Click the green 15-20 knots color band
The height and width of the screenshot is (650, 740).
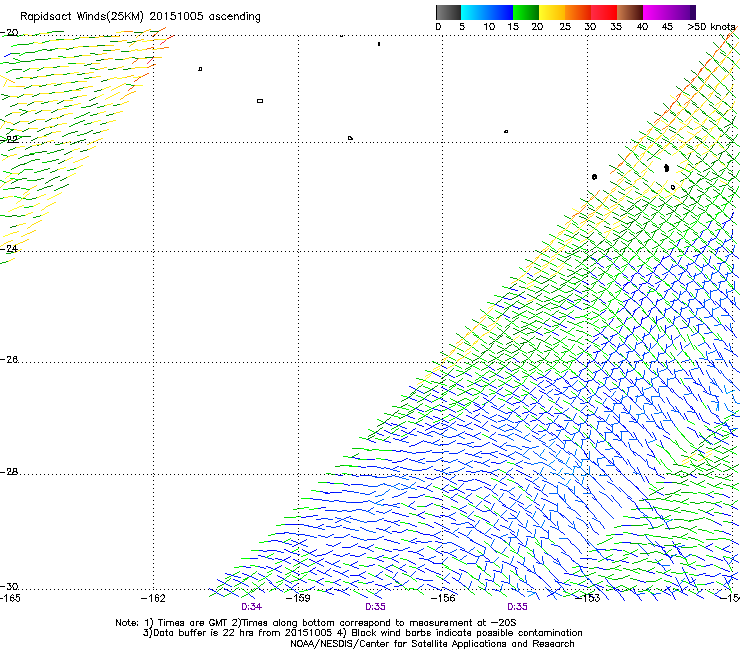pos(526,12)
